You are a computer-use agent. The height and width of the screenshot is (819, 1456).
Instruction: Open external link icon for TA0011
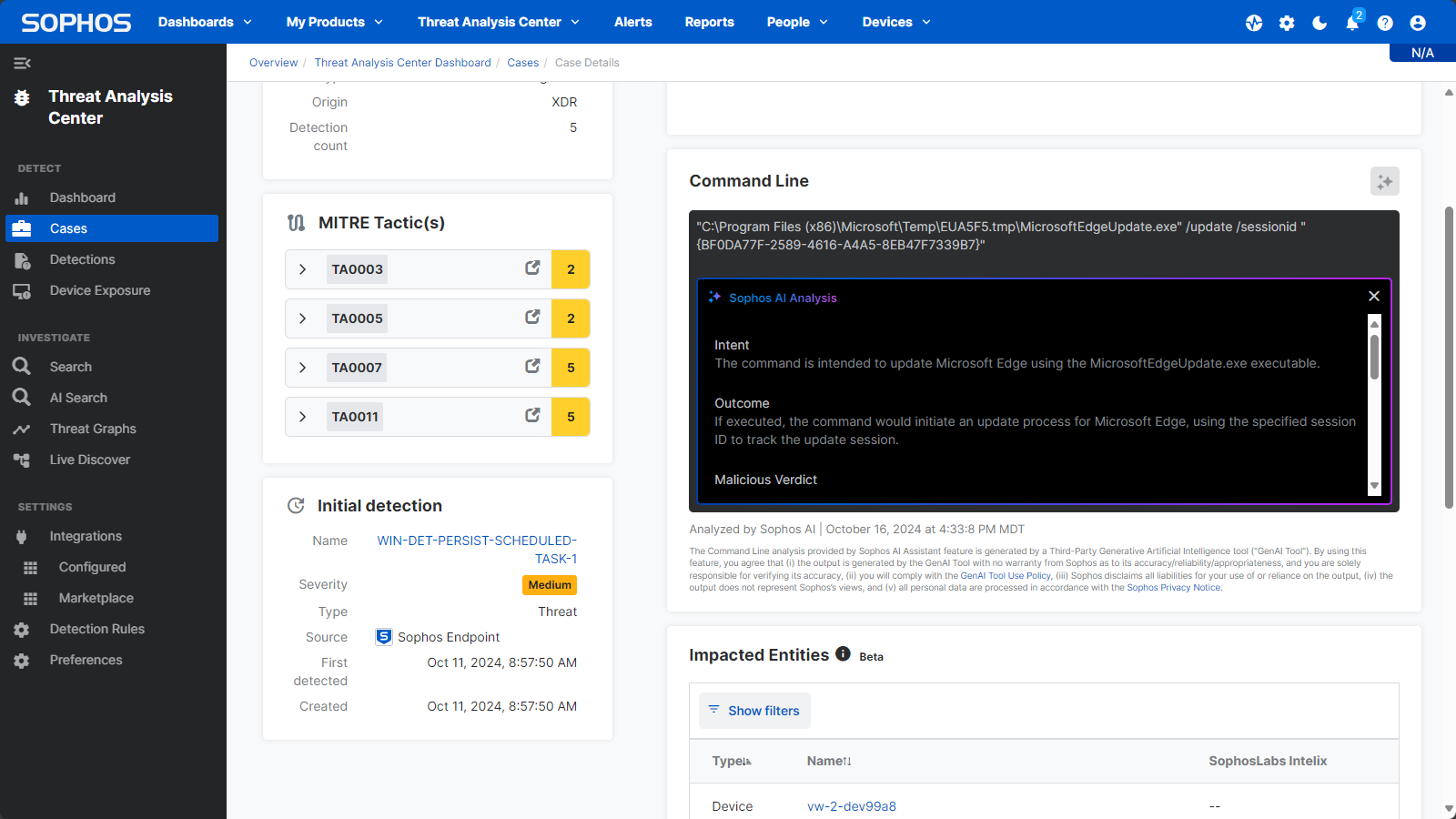click(x=532, y=416)
